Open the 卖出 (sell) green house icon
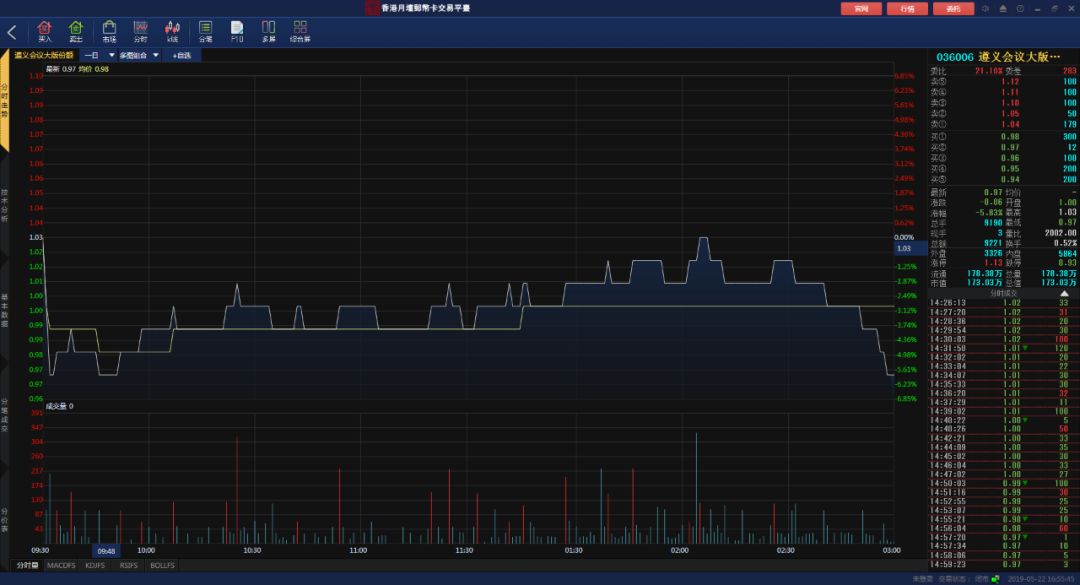The image size is (1080, 585). [x=76, y=31]
